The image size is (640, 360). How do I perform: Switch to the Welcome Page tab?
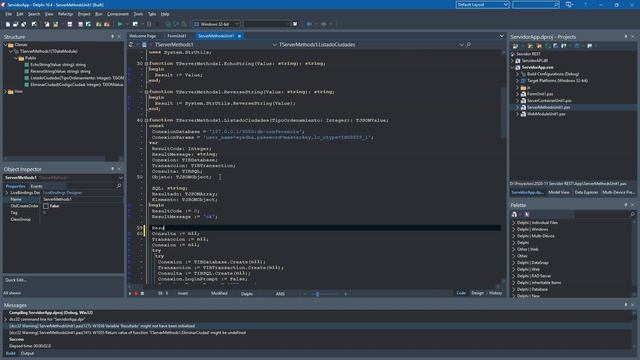[142, 36]
